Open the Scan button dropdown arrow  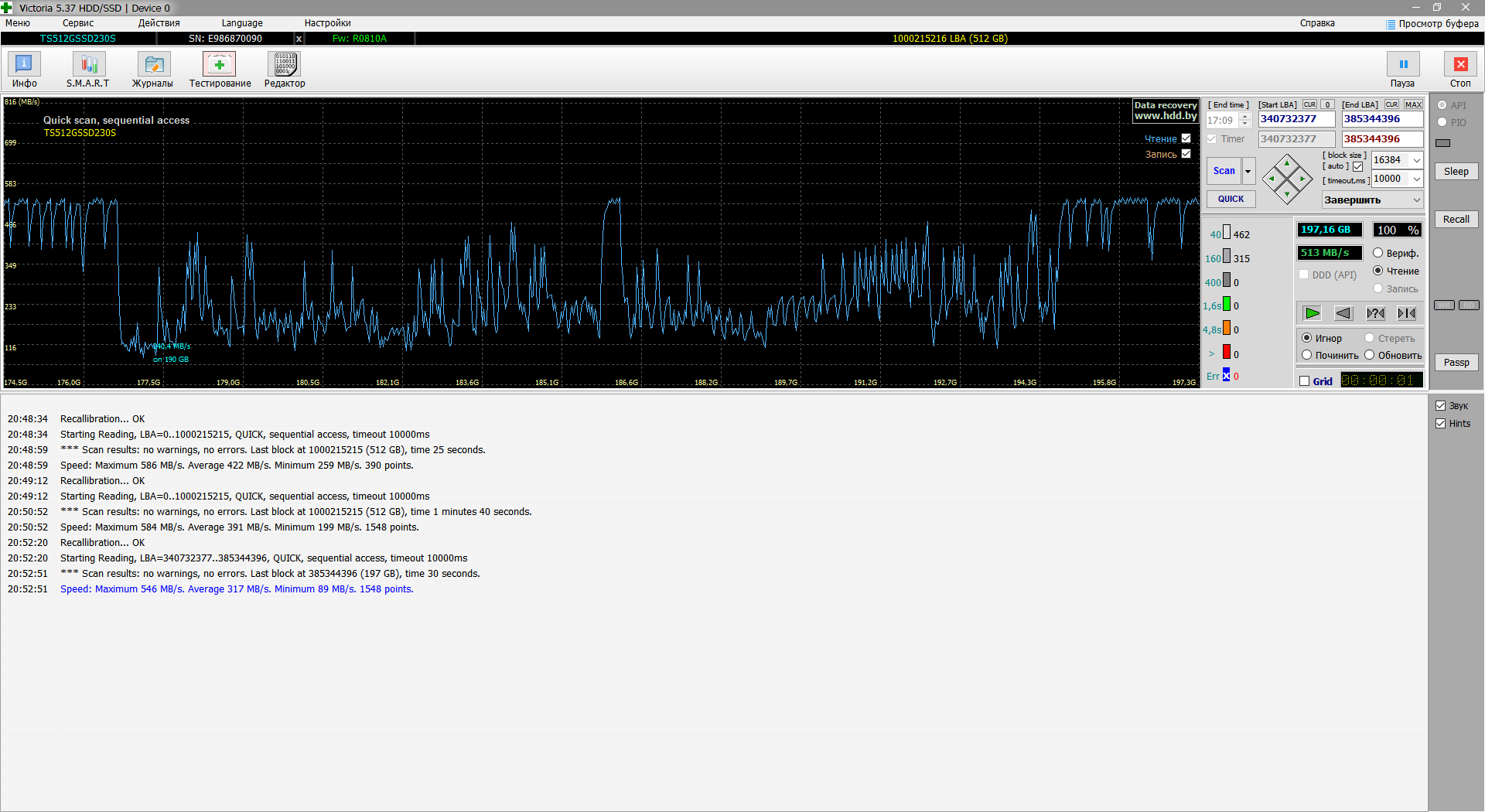tap(1248, 171)
